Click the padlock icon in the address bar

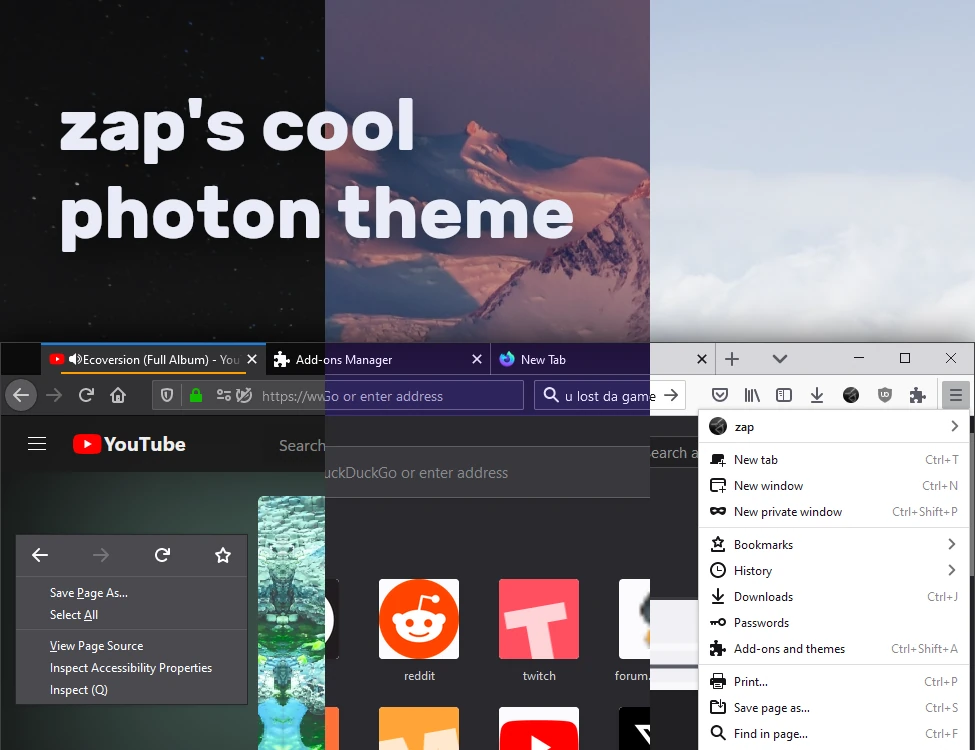198,395
